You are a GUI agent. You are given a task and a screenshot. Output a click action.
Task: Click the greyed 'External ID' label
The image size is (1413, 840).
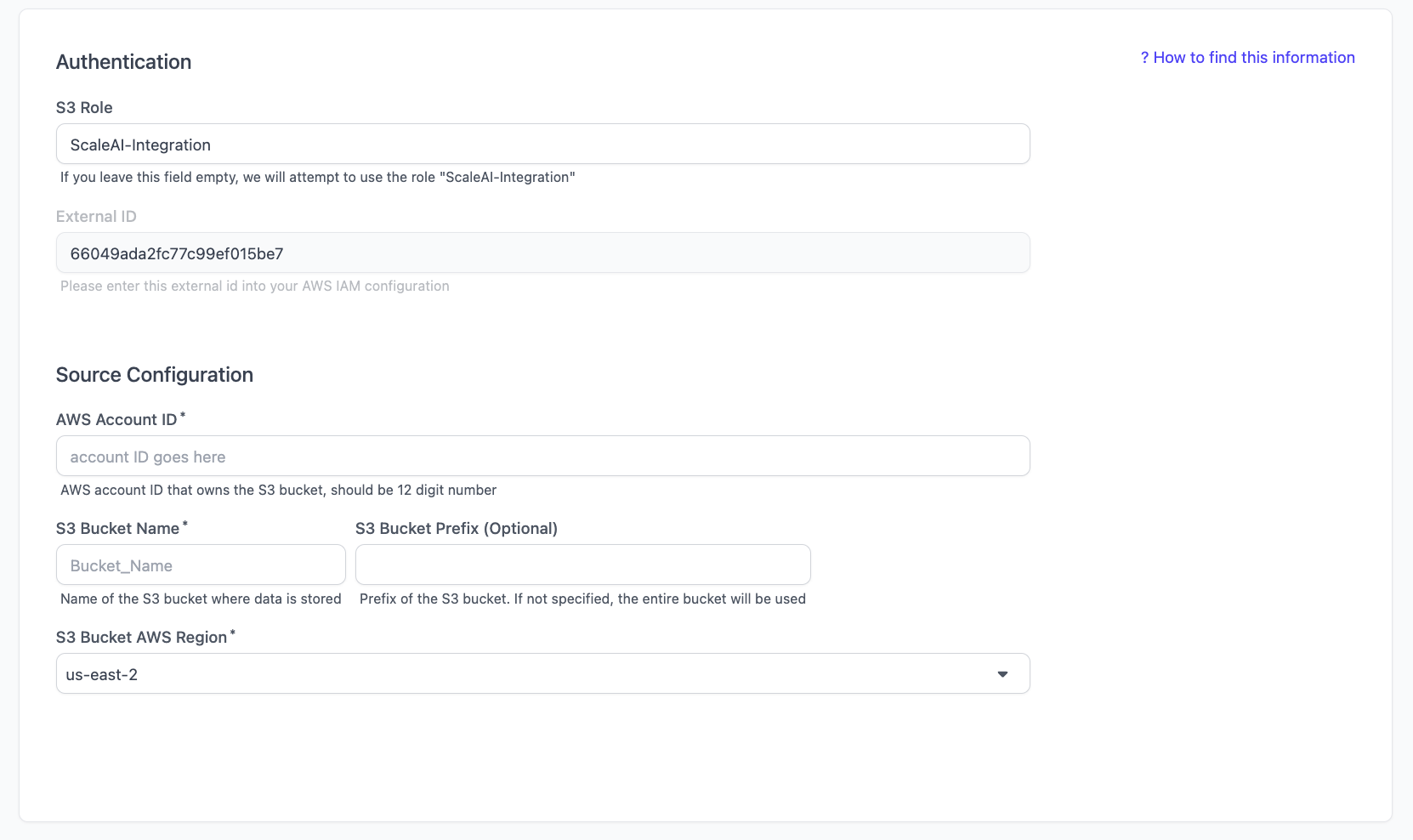[96, 217]
